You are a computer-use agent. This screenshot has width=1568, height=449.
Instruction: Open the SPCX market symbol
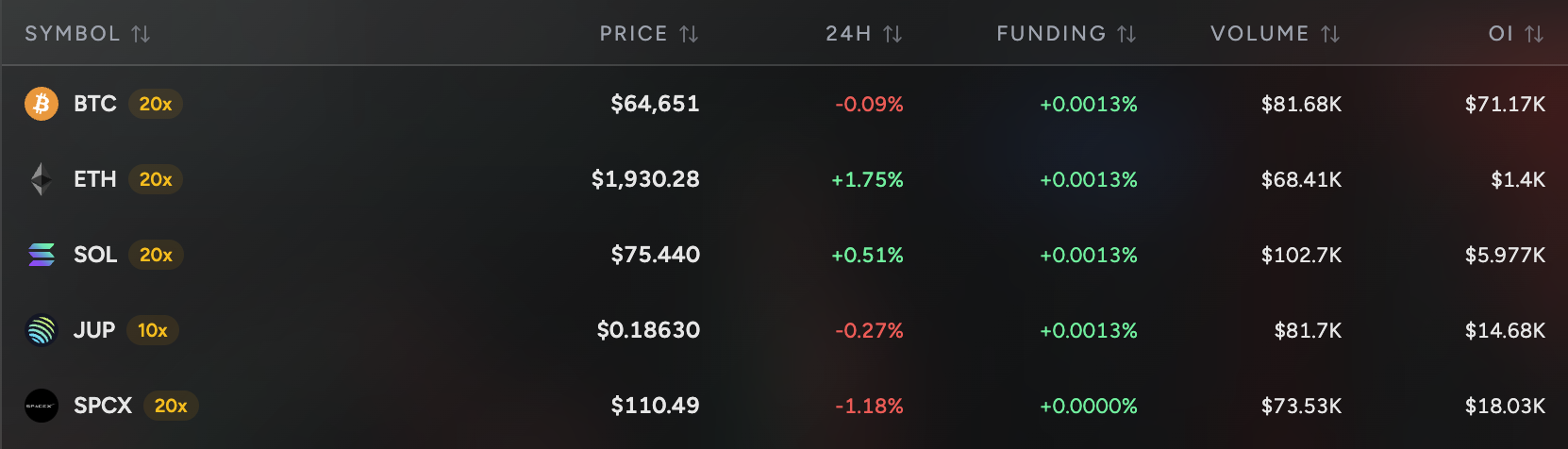coord(103,406)
